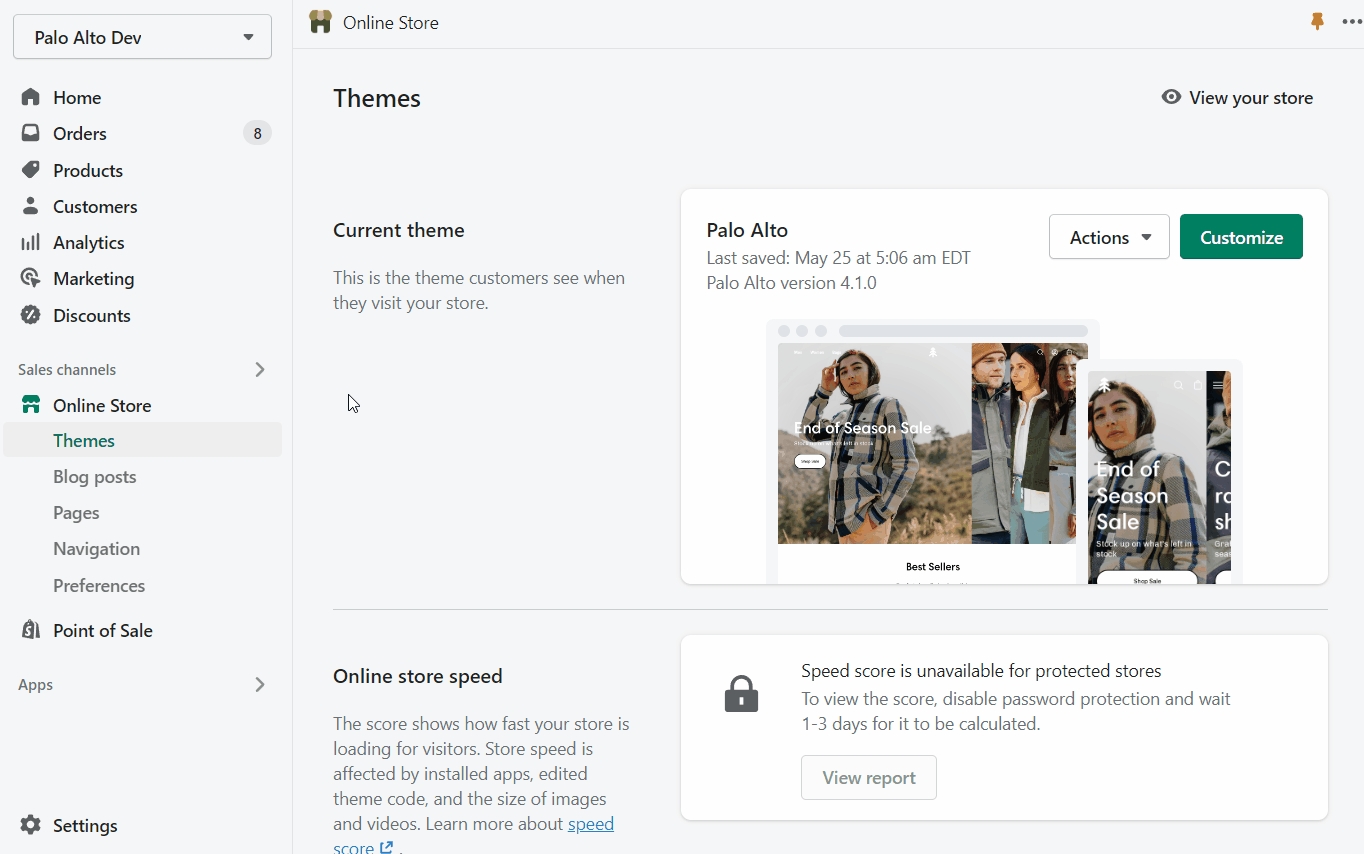Click View your store eye link
The height and width of the screenshot is (854, 1364).
[x=1237, y=98]
